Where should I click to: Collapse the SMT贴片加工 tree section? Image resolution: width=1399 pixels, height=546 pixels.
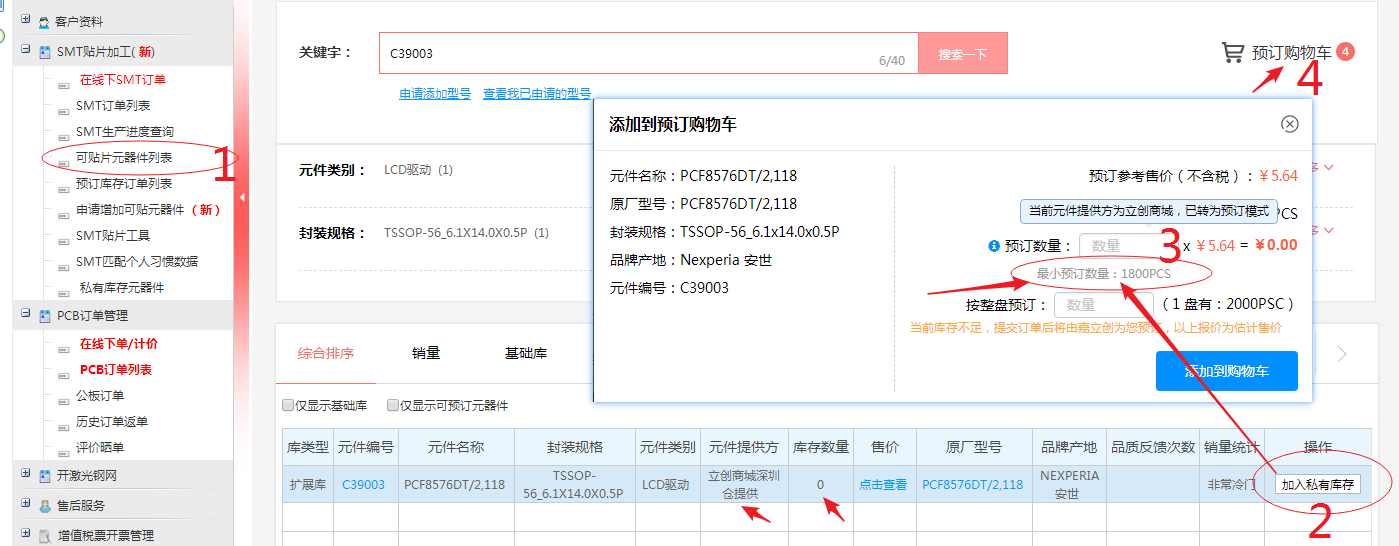[26, 51]
